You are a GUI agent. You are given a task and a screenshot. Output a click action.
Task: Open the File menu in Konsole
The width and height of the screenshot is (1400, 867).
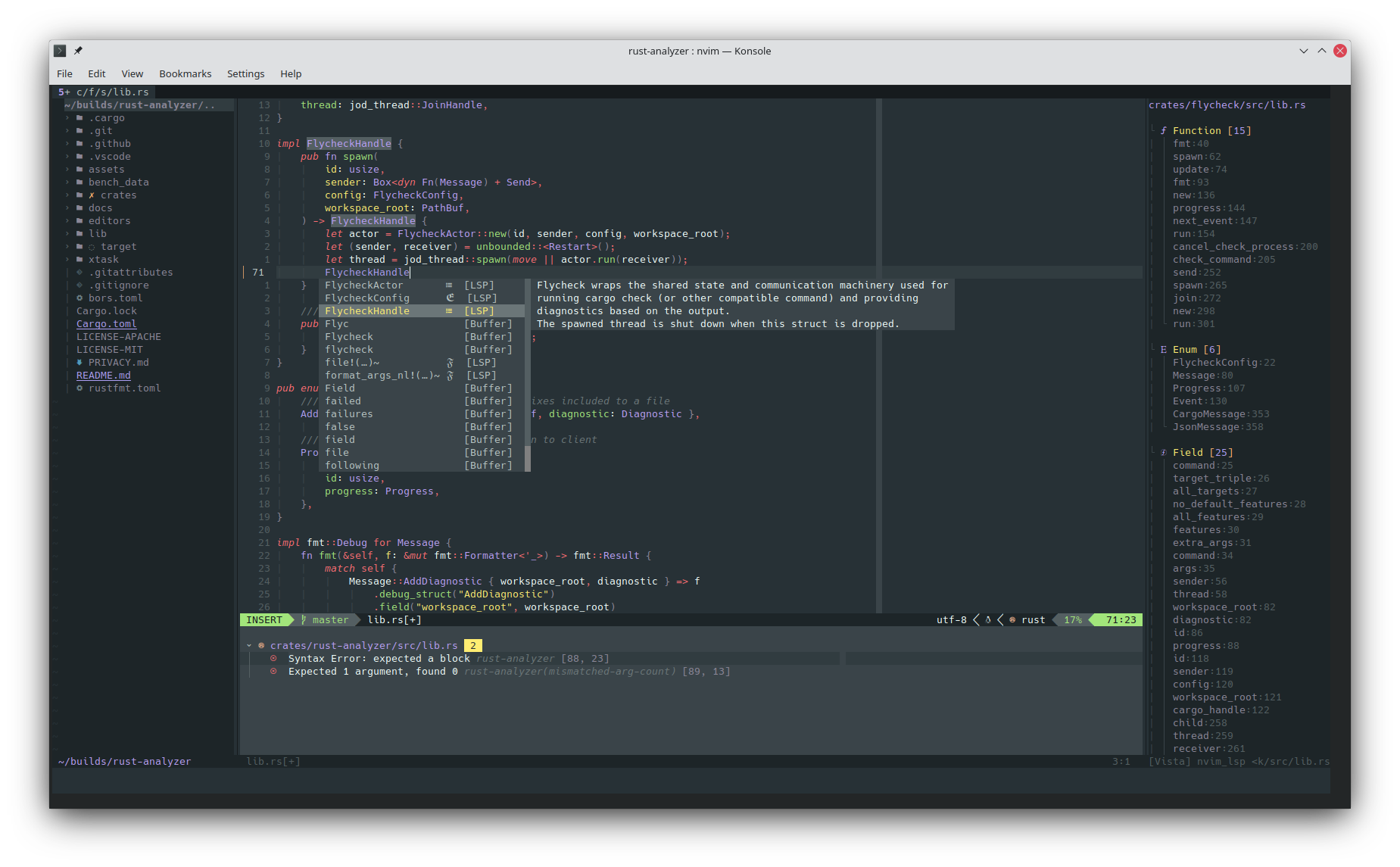point(64,73)
